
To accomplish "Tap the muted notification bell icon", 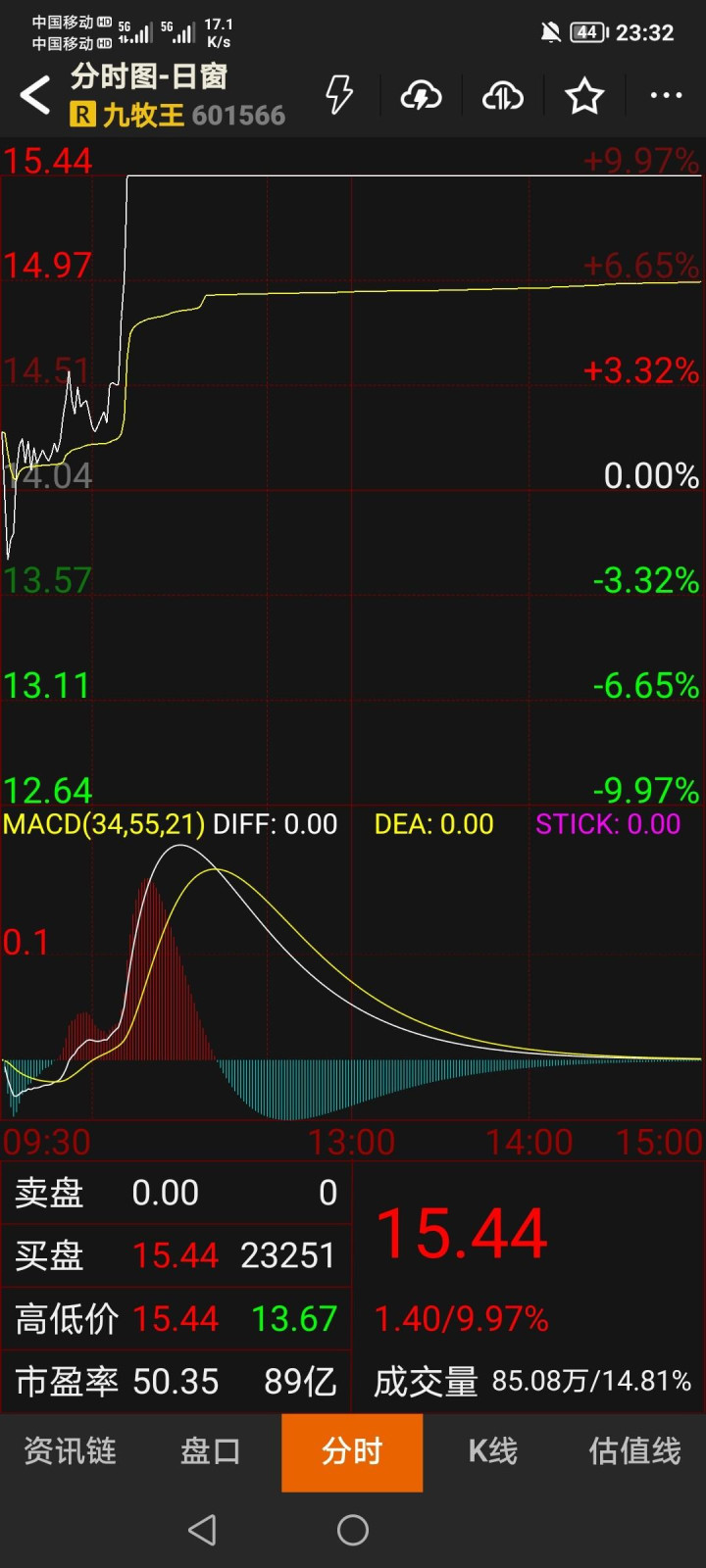I will coord(551,32).
